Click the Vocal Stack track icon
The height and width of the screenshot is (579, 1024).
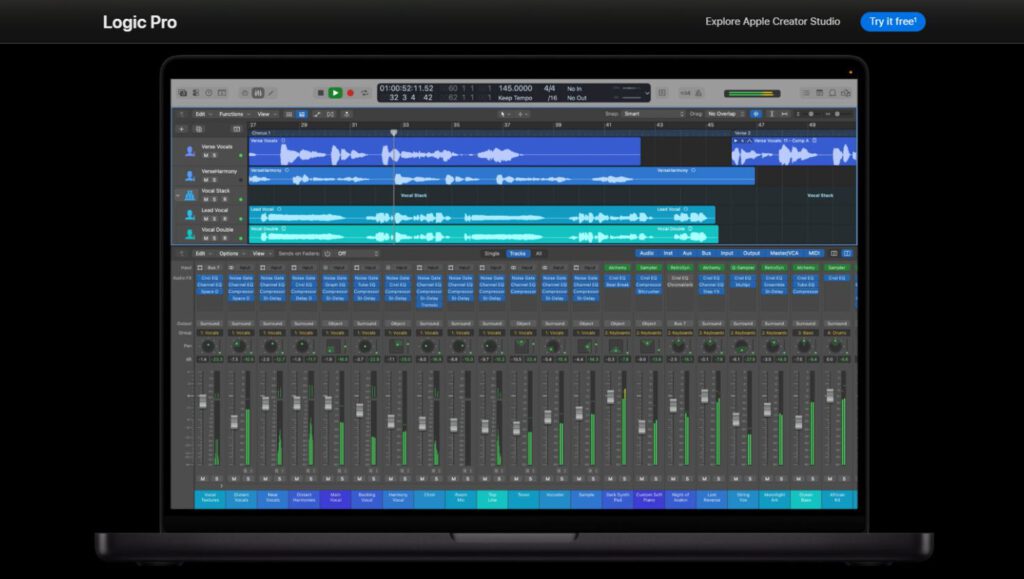click(x=190, y=195)
